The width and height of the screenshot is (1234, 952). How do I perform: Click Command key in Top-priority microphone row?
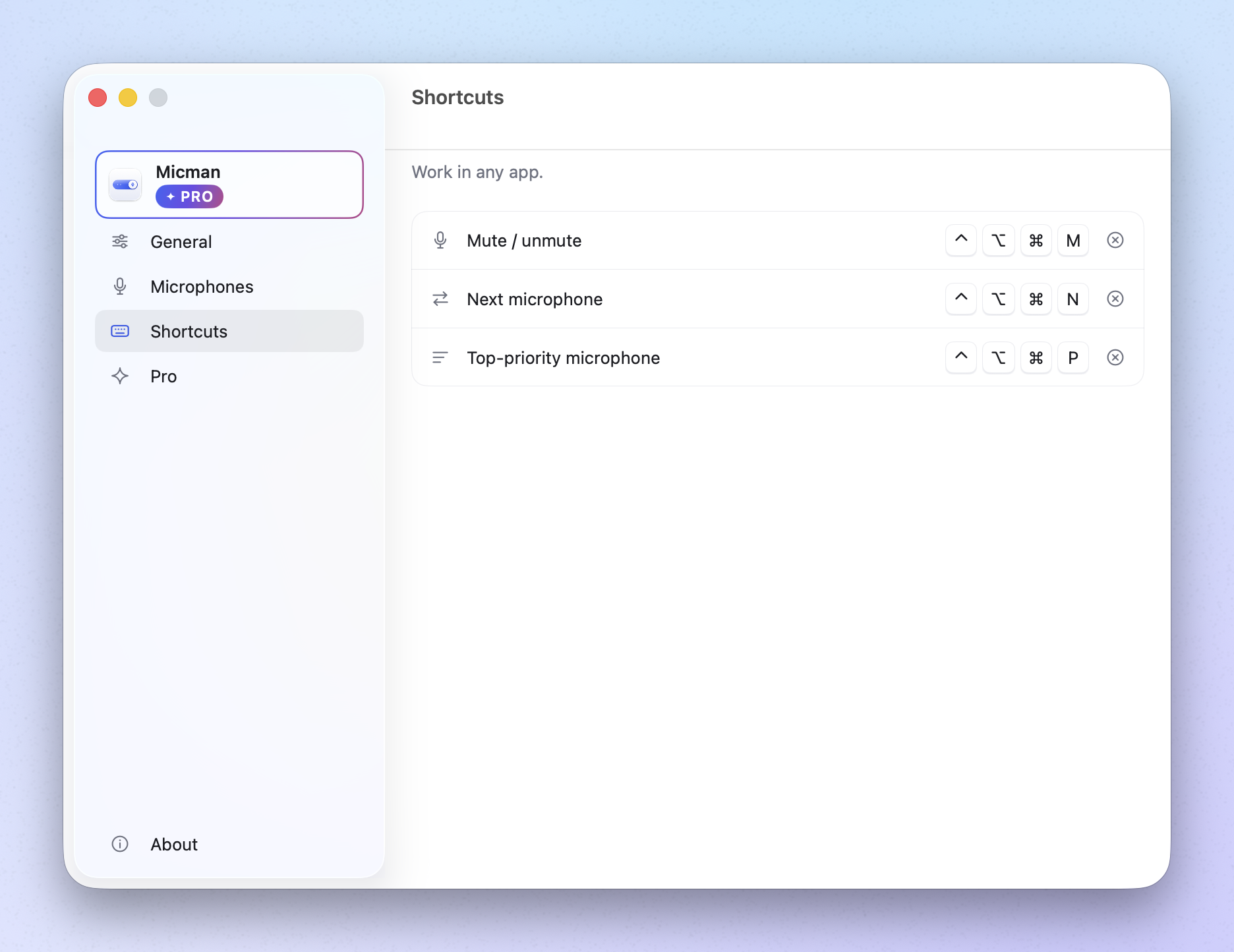tap(1036, 358)
